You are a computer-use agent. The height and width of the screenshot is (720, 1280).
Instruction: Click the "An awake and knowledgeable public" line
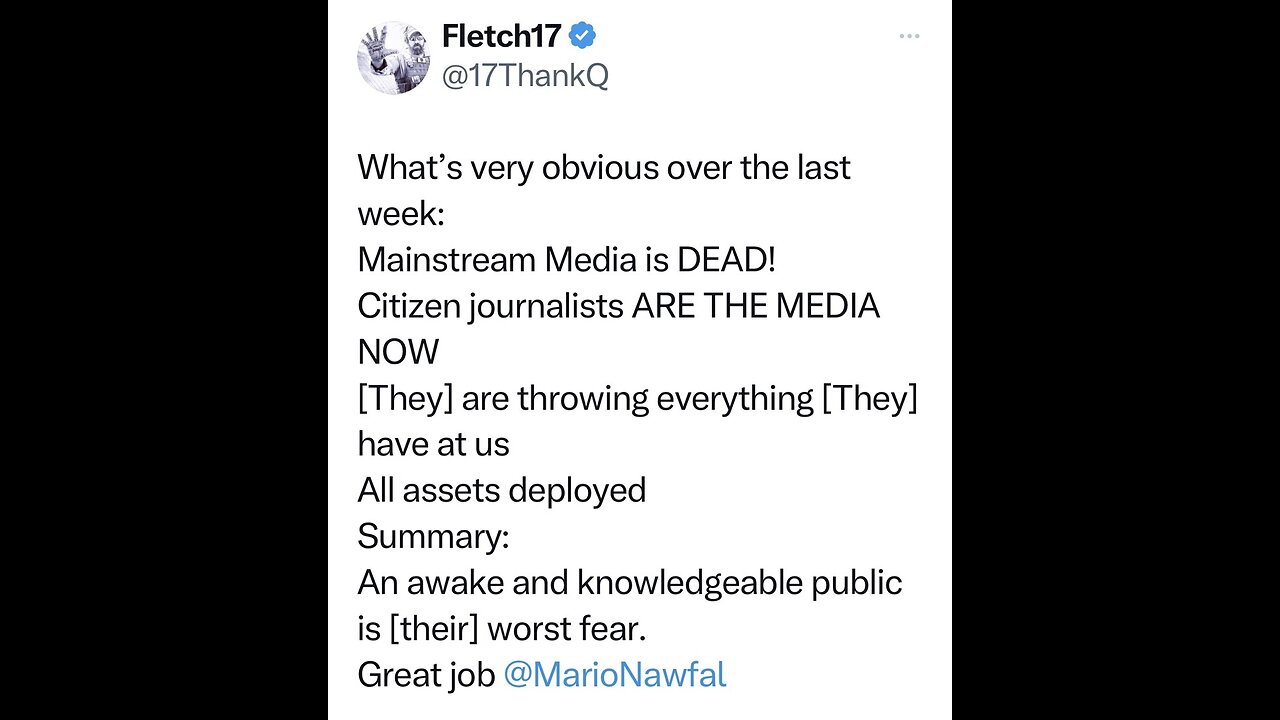629,582
